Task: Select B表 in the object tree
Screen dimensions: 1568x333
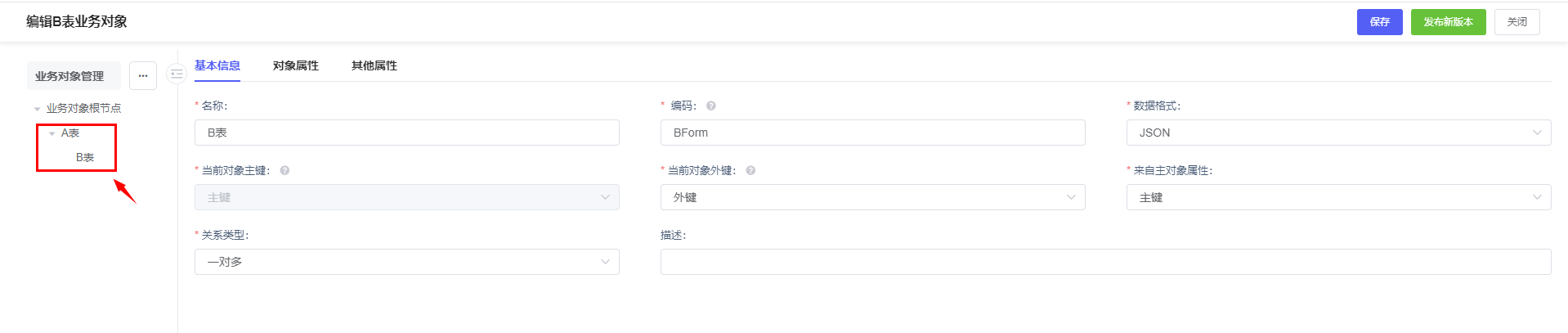Action: pos(85,157)
